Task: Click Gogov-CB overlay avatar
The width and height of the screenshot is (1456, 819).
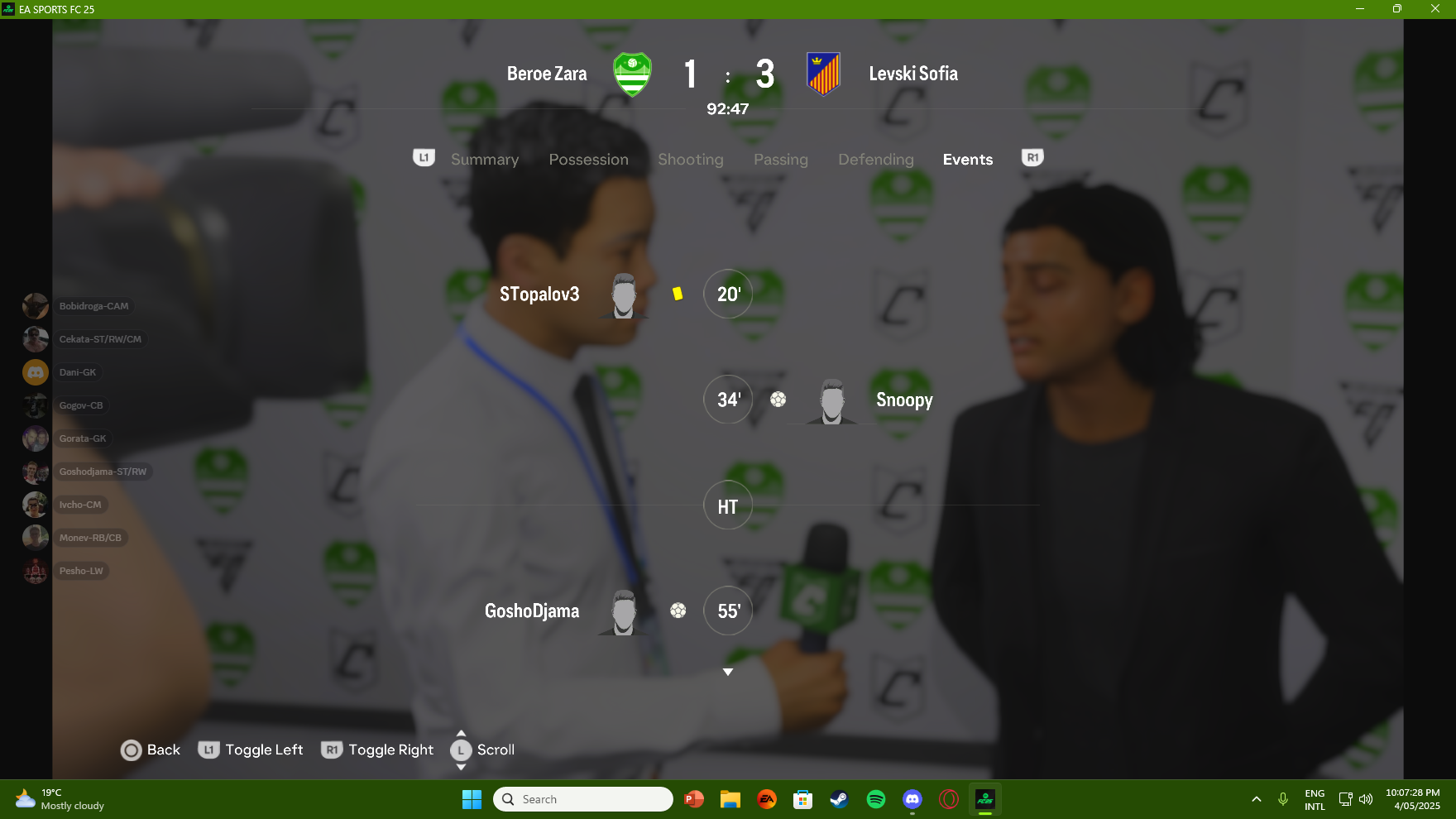Action: tap(36, 405)
